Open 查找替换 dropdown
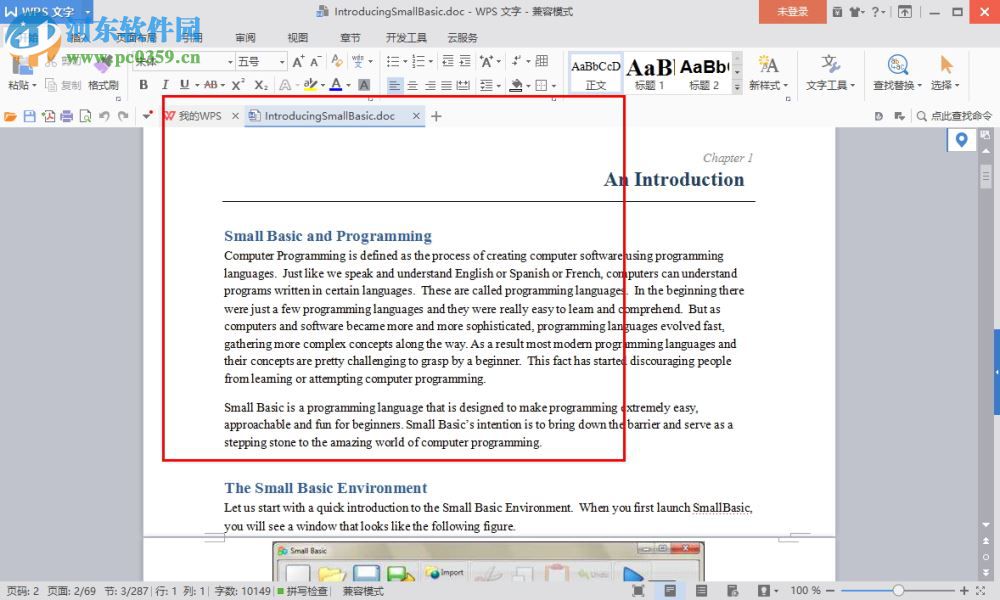 pos(897,85)
